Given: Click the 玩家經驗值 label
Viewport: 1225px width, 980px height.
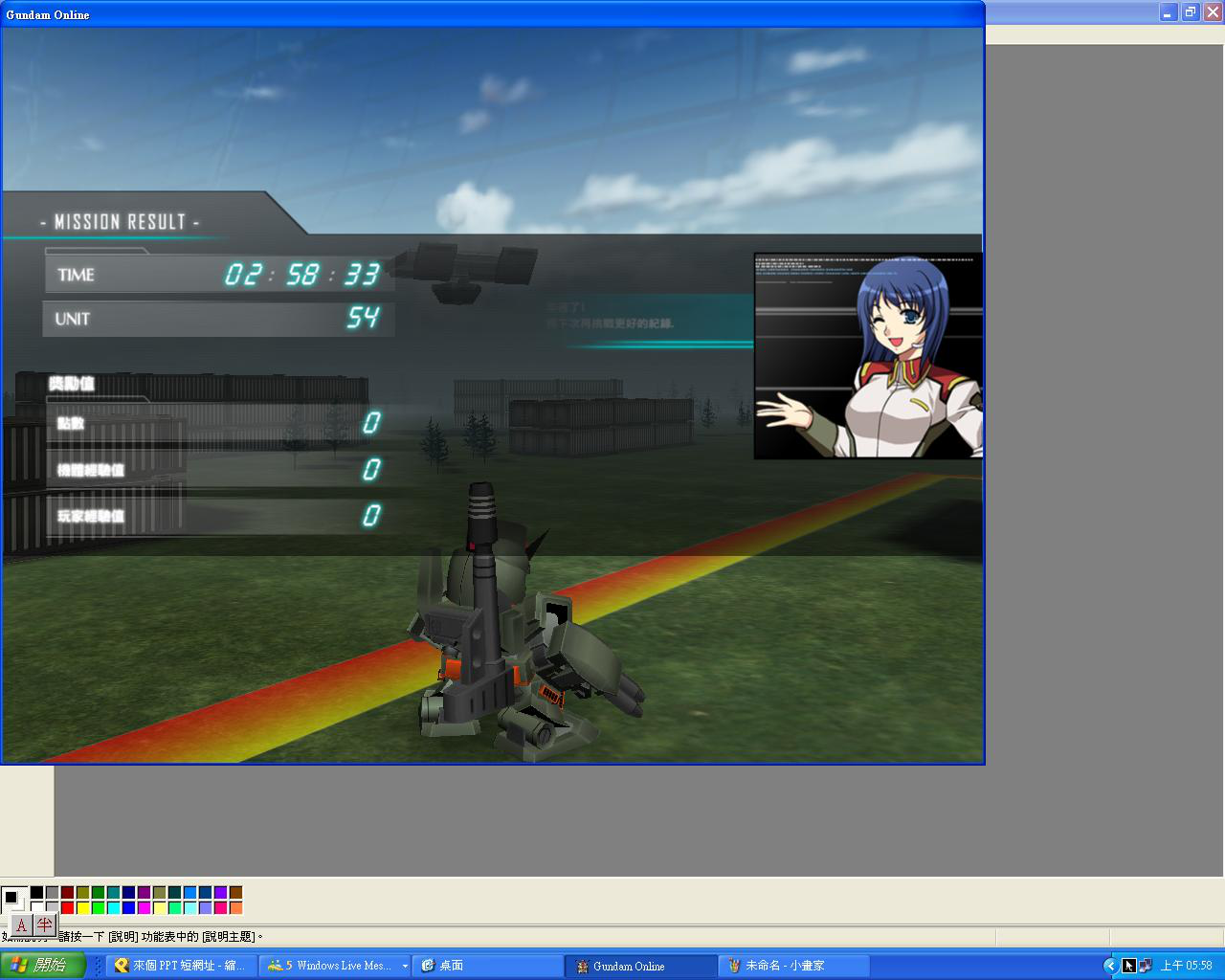Looking at the screenshot, I should 91,516.
